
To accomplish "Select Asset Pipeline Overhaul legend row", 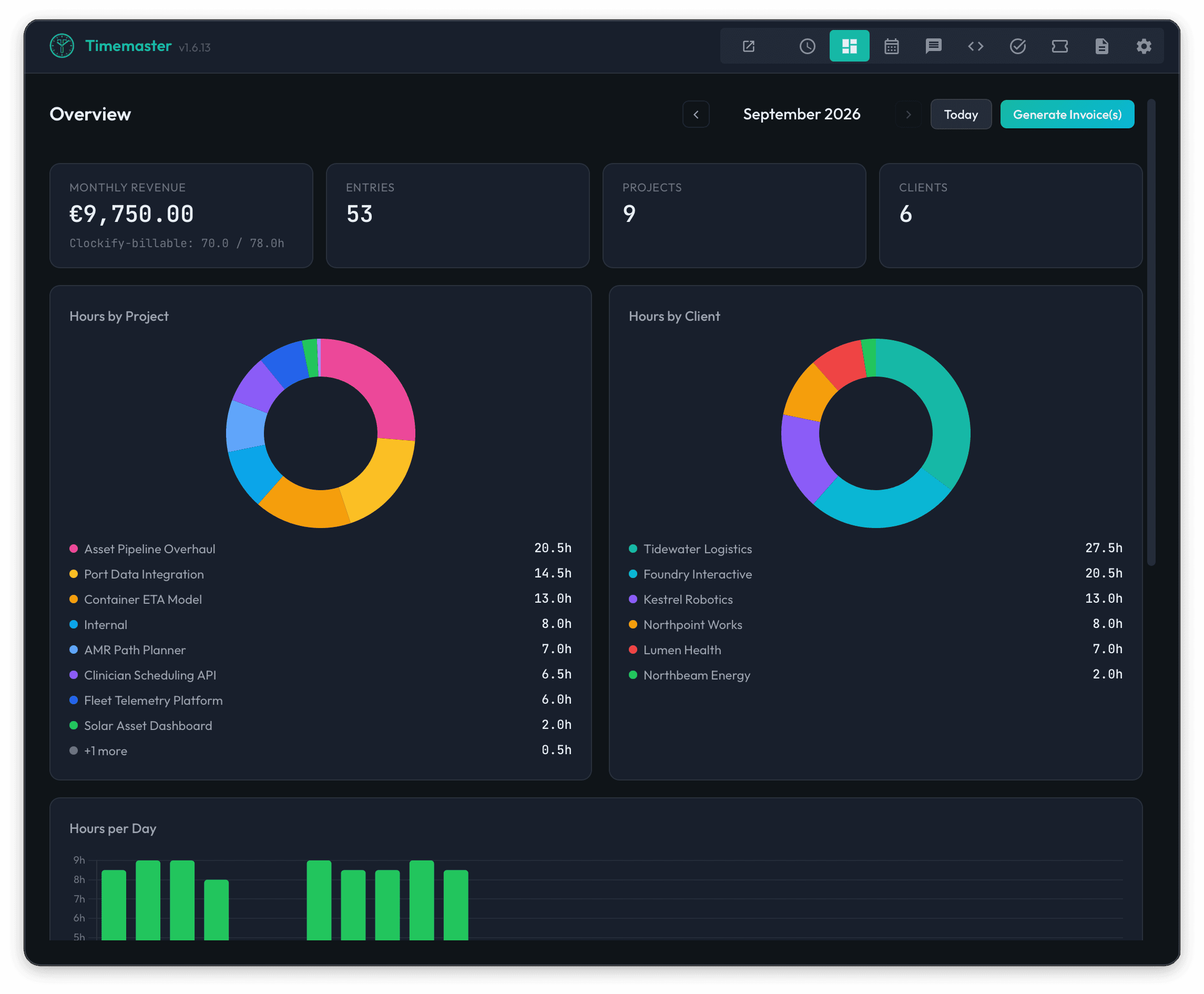I will tap(321, 549).
